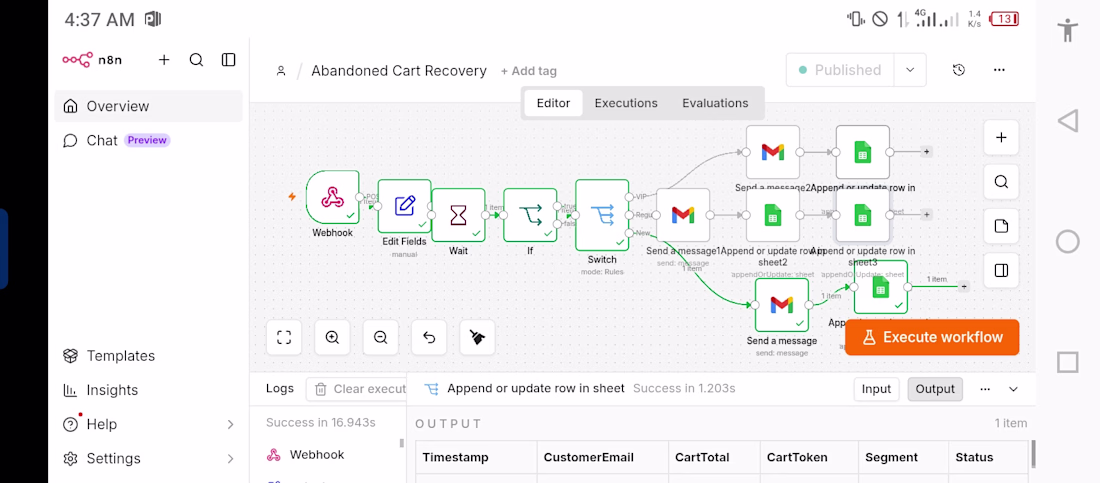1100x483 pixels.
Task: Click the CartTotal column header
Action: 714,457
